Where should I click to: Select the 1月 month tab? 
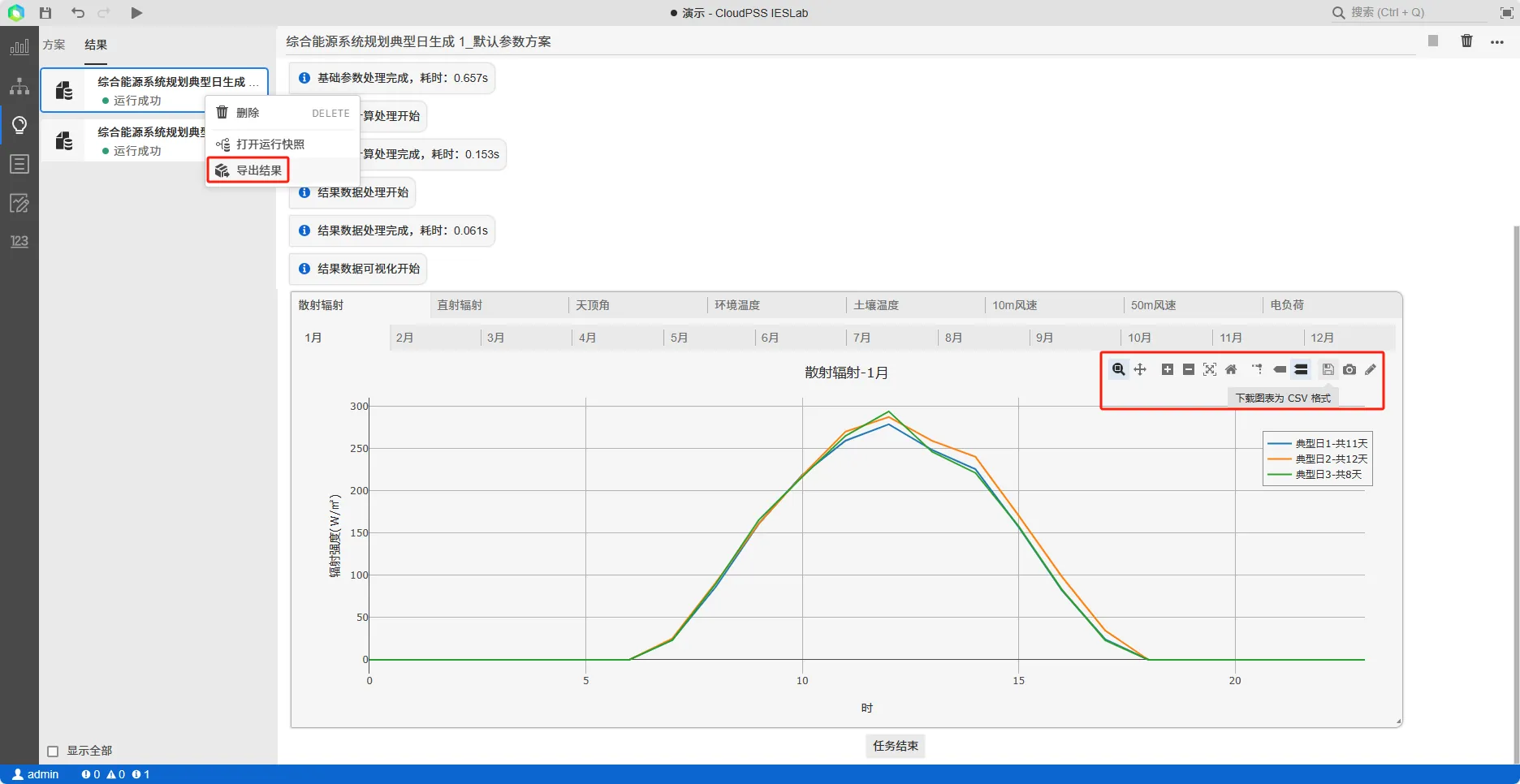click(343, 338)
